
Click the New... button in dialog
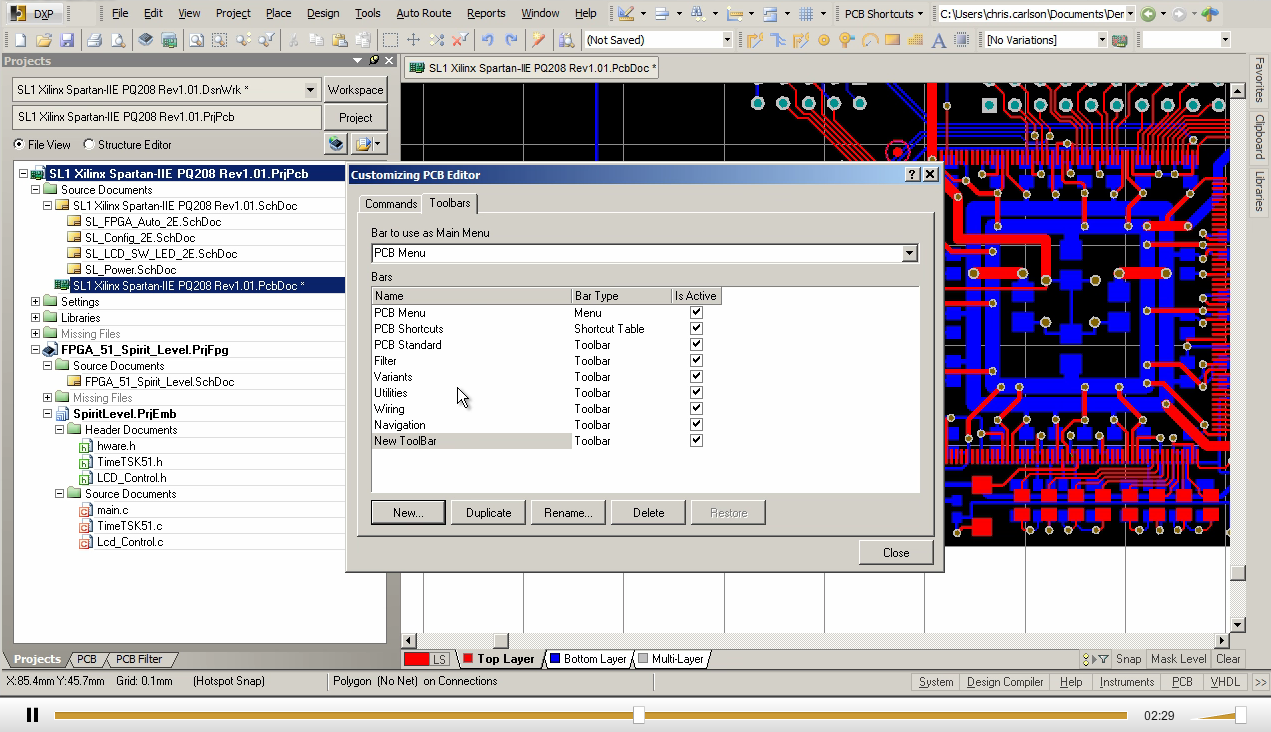click(x=408, y=513)
